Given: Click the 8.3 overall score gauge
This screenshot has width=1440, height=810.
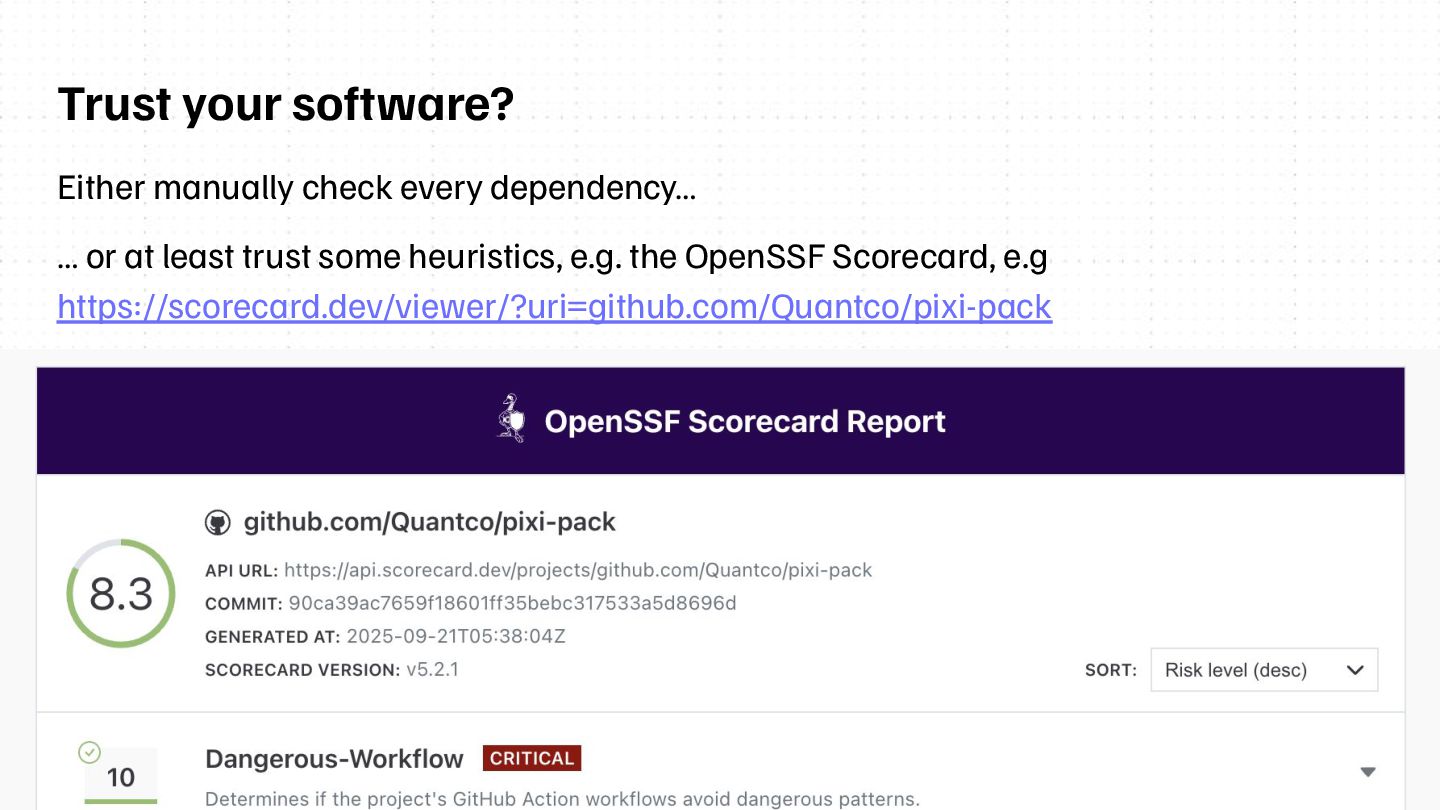Looking at the screenshot, I should click(x=121, y=594).
